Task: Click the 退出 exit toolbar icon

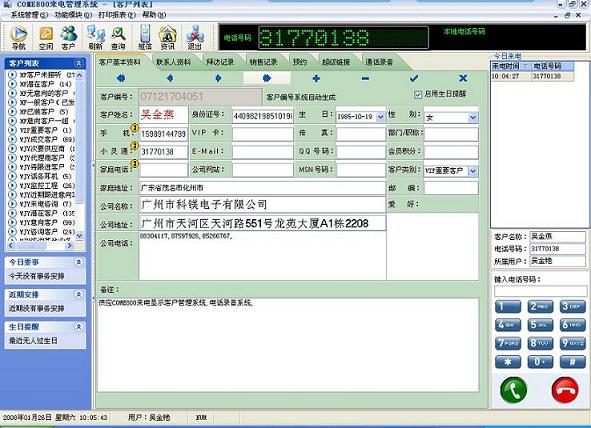Action: pos(194,38)
